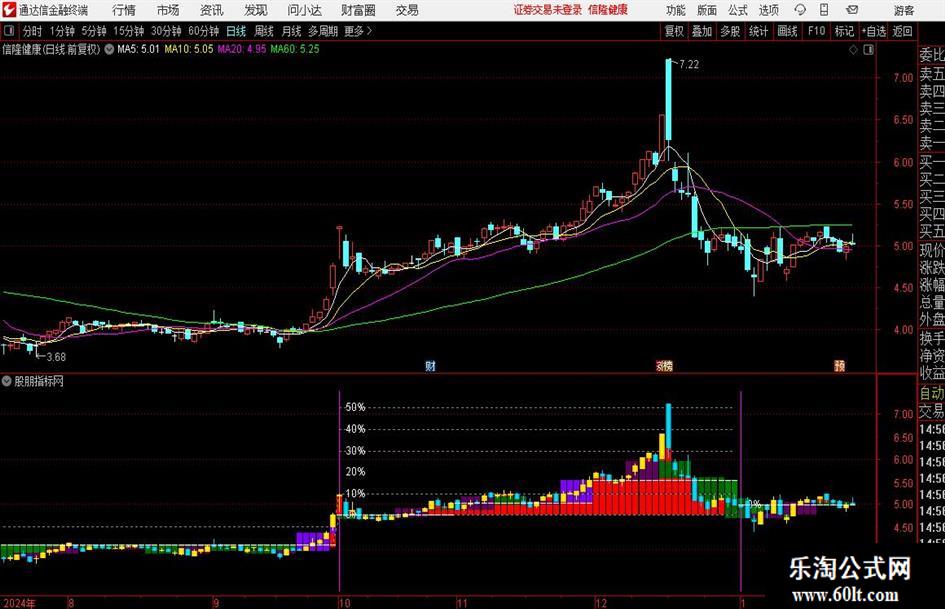Add stock with +自选 button

[874, 31]
